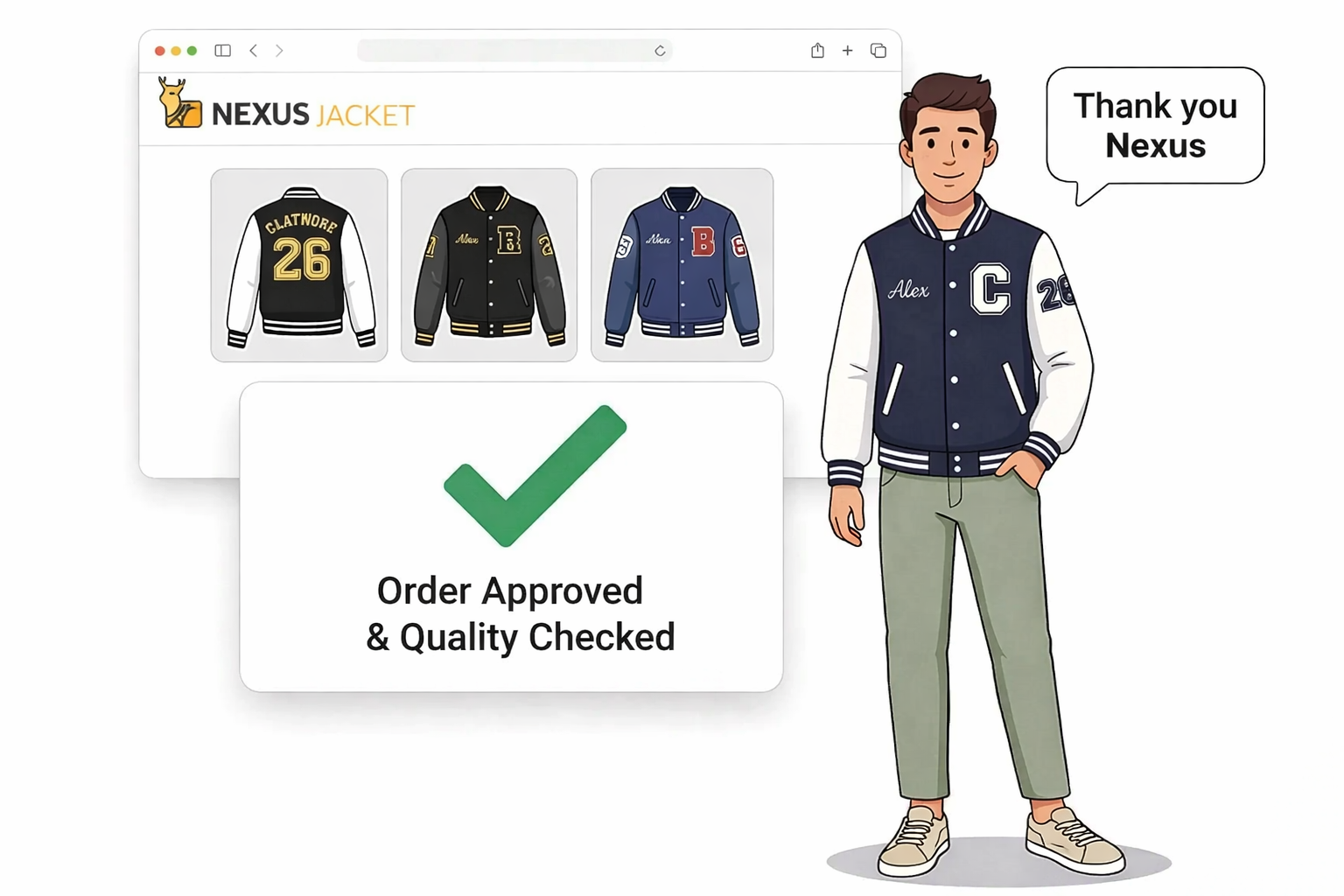Screen dimensions: 1344x896
Task: Click the yellow minimize window dot
Action: [x=176, y=51]
